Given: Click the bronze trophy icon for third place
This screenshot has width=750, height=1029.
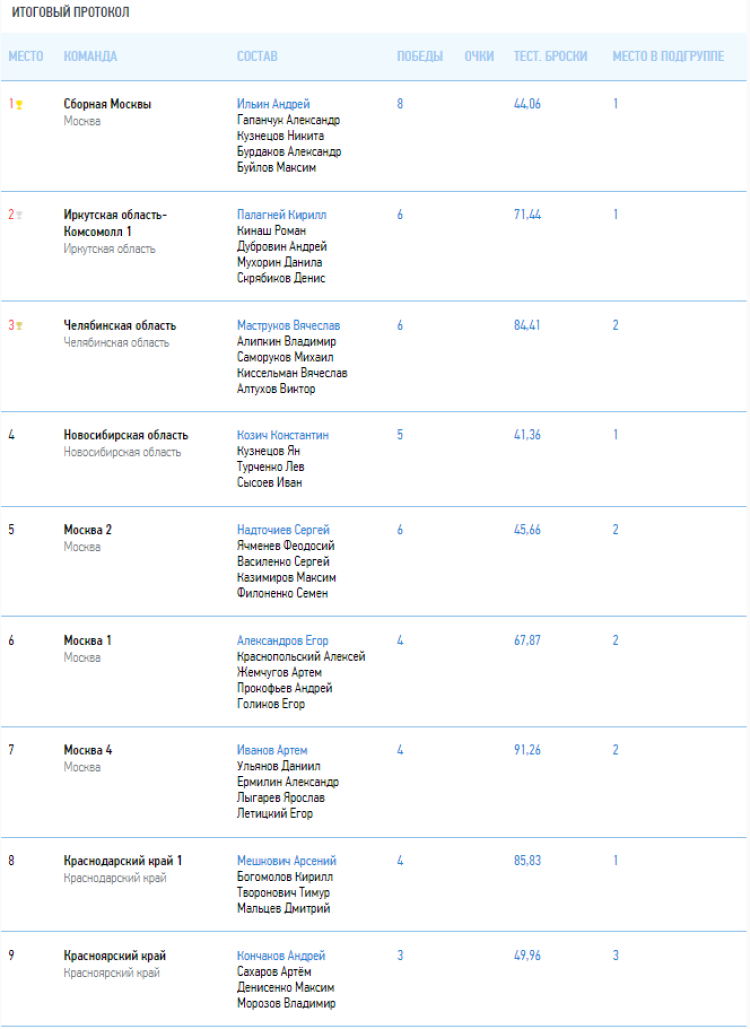Looking at the screenshot, I should [19, 325].
